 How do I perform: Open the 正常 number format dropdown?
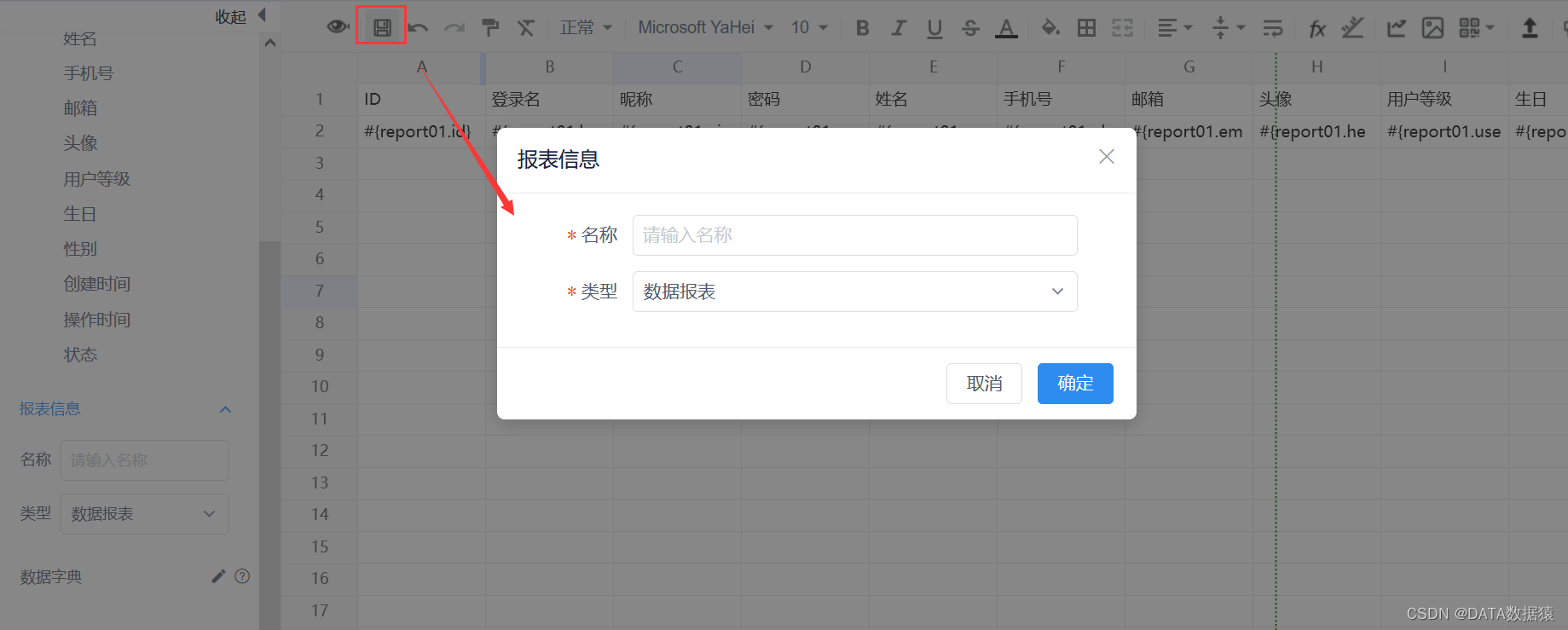pyautogui.click(x=586, y=28)
